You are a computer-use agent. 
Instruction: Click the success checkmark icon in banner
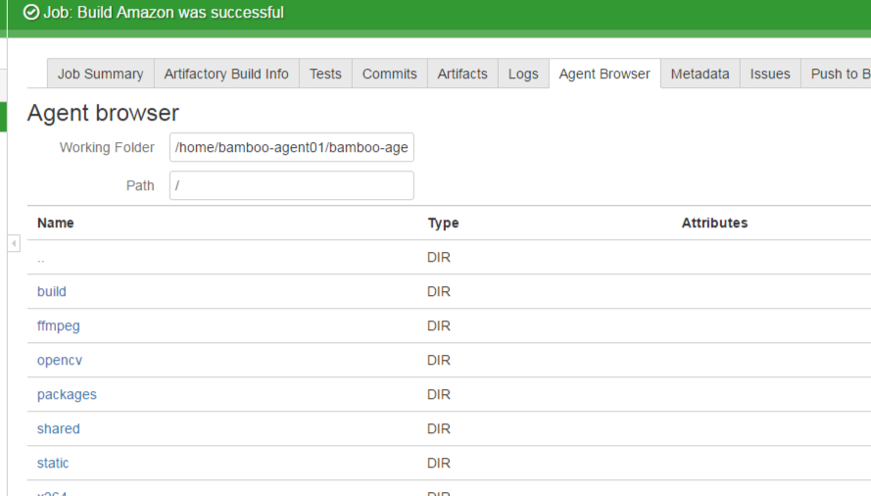click(31, 13)
